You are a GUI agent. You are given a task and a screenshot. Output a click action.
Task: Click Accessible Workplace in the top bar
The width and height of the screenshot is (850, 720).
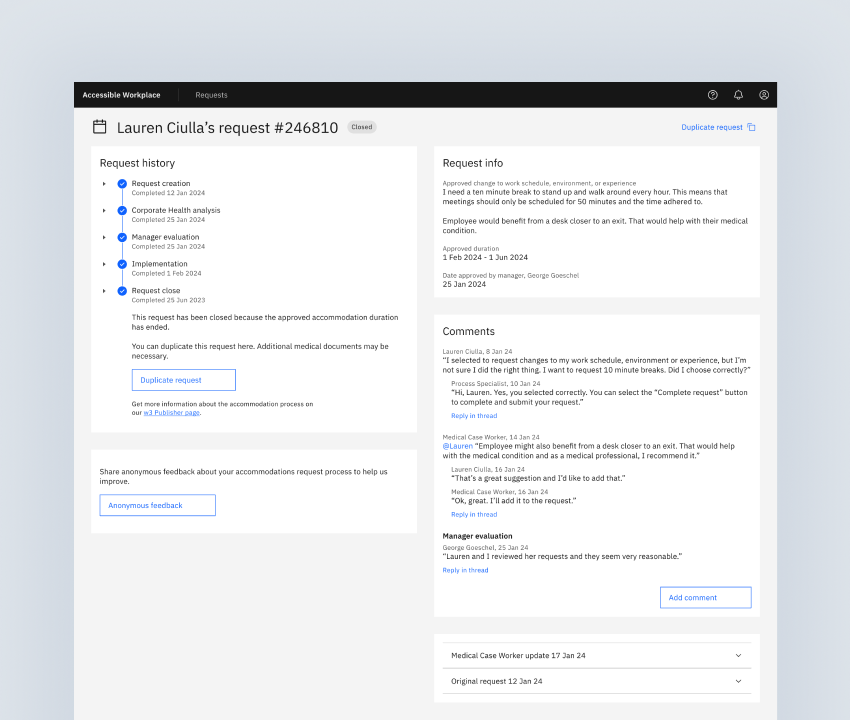pyautogui.click(x=121, y=94)
